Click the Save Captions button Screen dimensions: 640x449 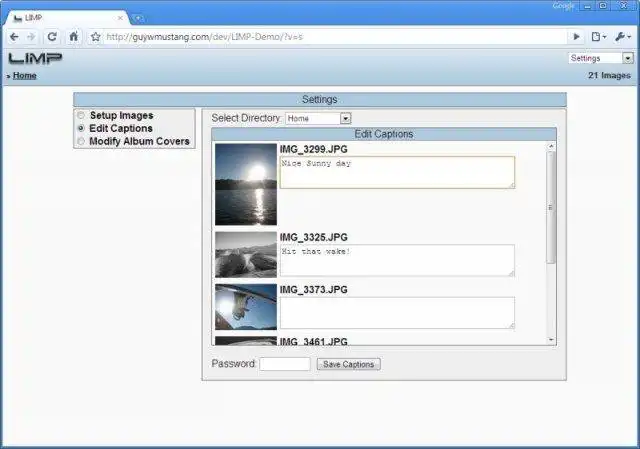349,364
